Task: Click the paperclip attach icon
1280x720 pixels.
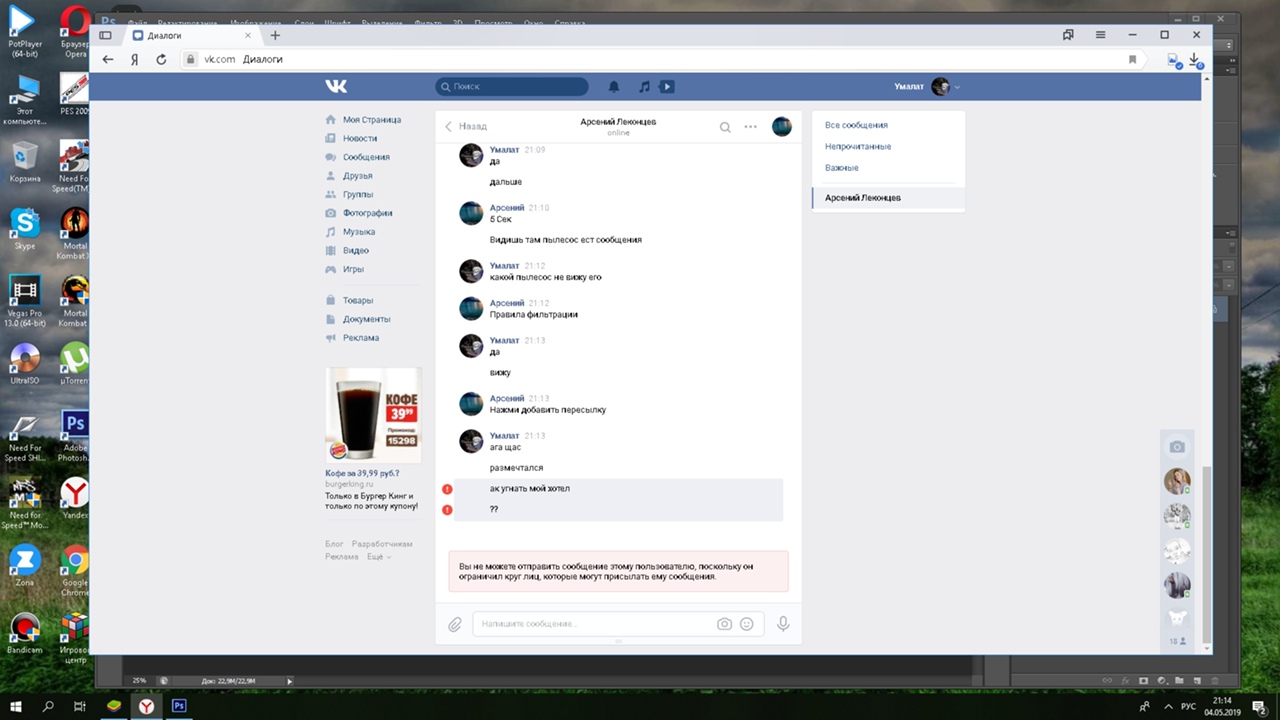Action: click(454, 624)
